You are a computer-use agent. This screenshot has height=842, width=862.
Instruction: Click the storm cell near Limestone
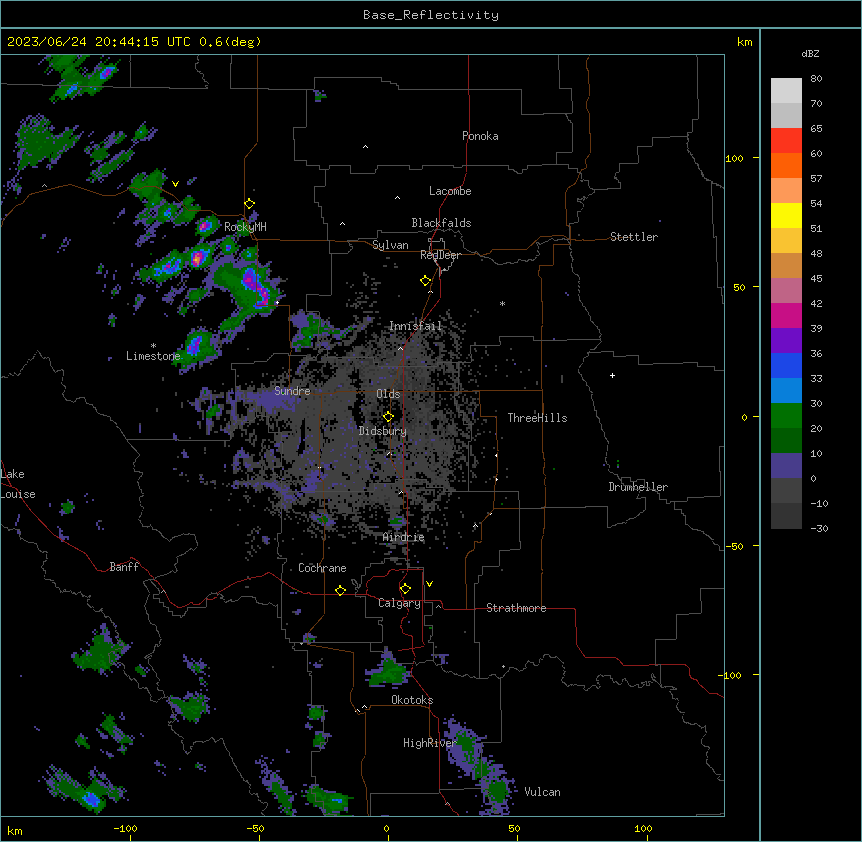pos(194,345)
